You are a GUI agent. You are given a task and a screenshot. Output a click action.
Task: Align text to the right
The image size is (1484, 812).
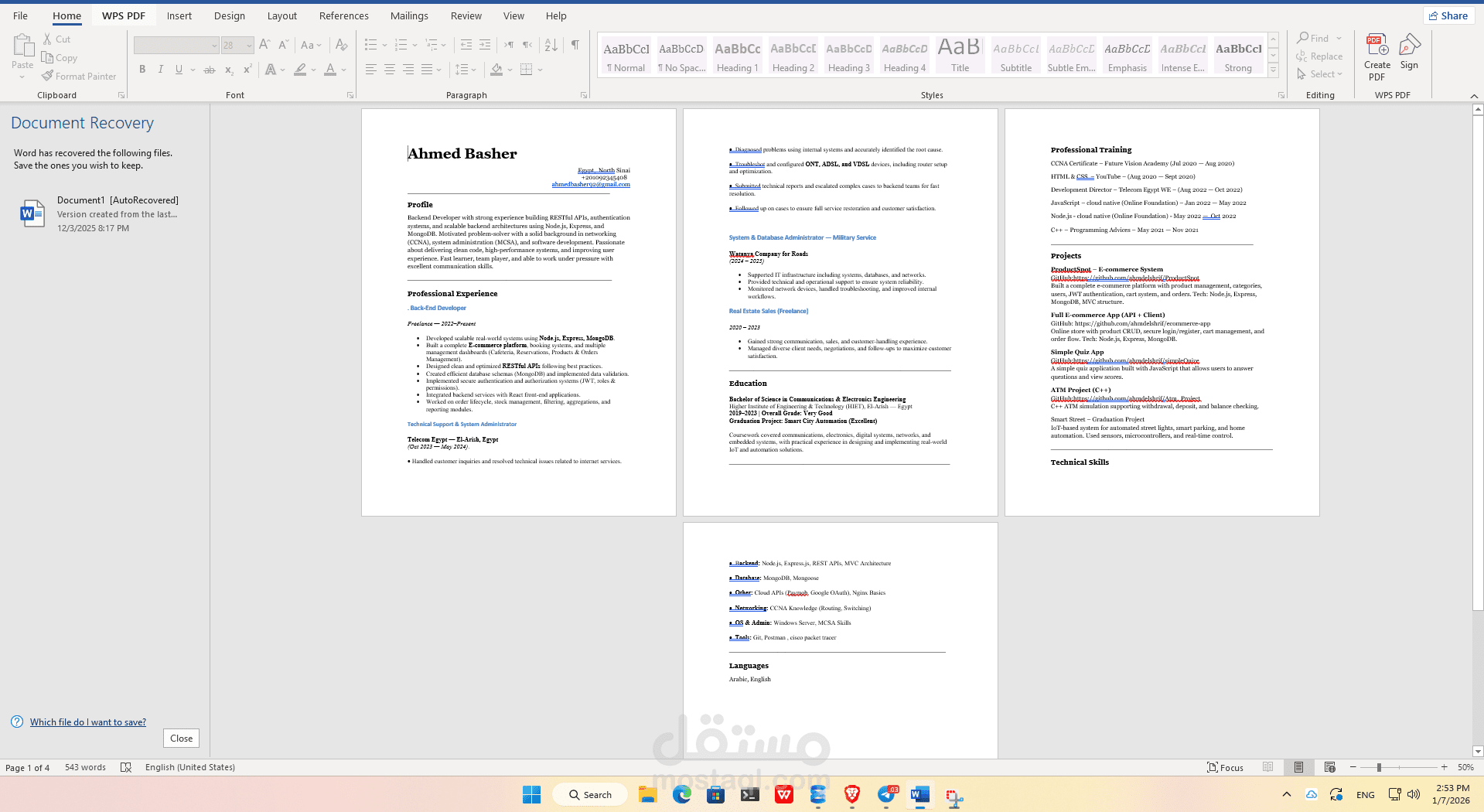pos(408,70)
